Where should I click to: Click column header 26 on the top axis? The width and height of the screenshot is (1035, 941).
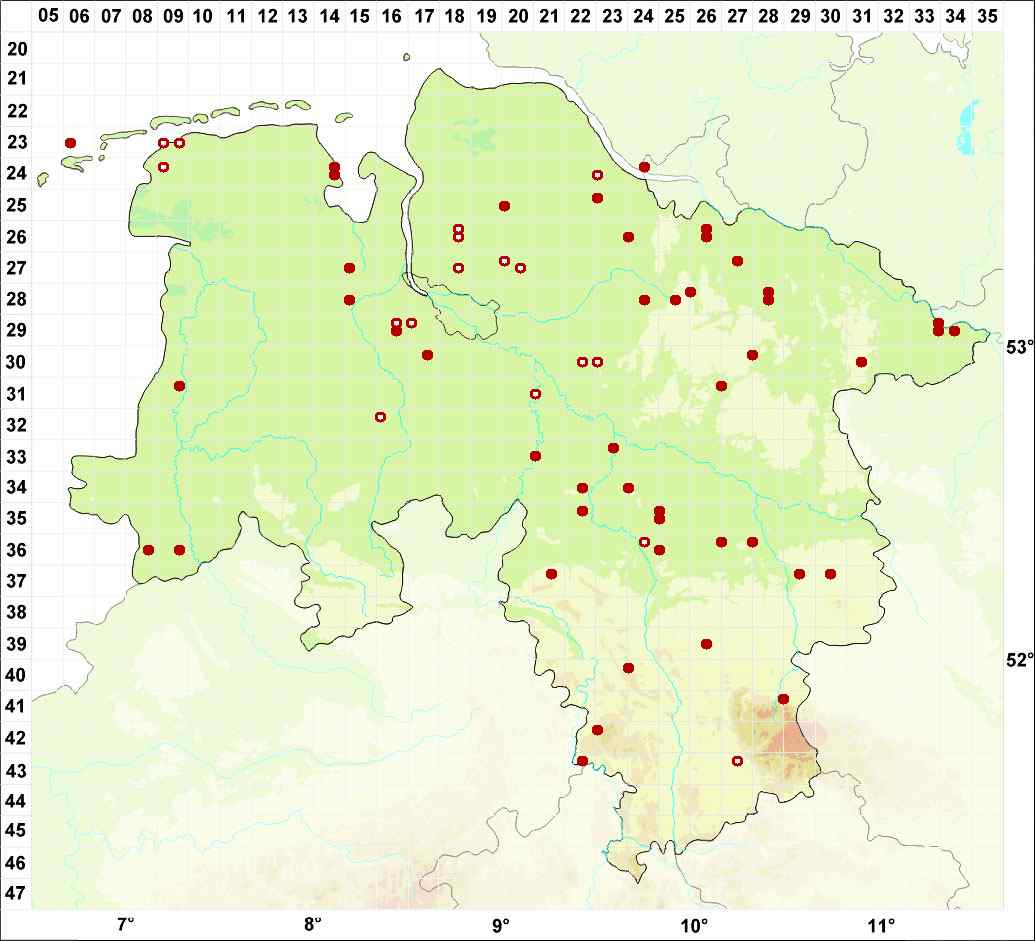pos(706,16)
